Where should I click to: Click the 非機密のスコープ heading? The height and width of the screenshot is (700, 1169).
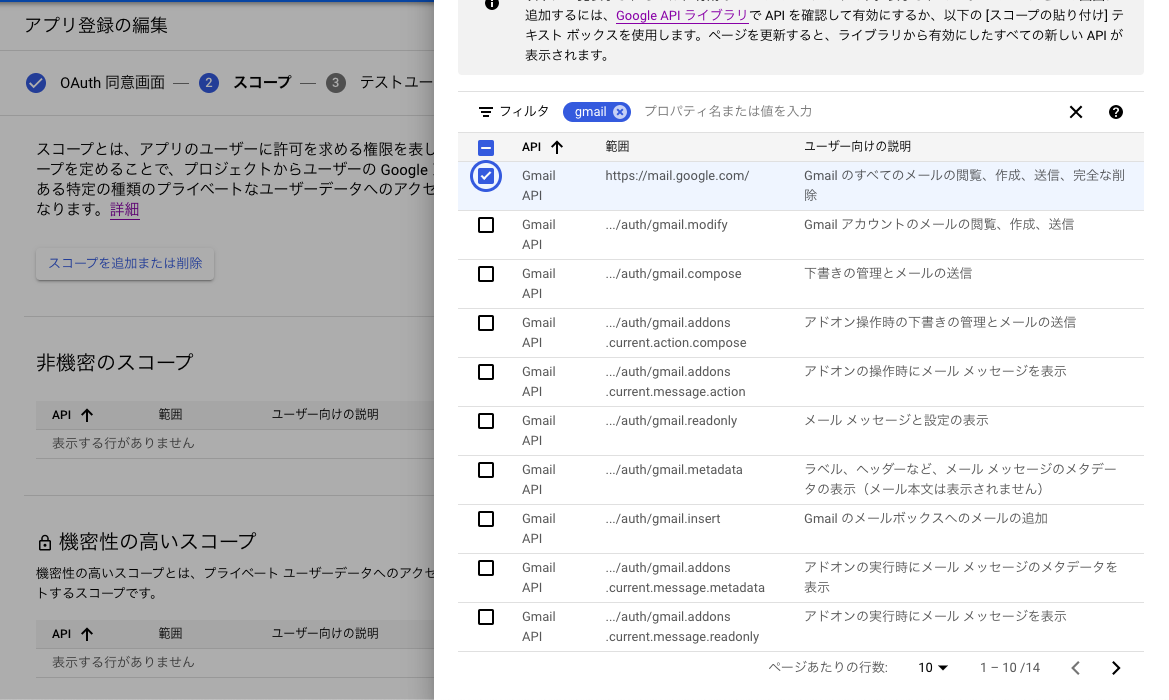pyautogui.click(x=115, y=363)
